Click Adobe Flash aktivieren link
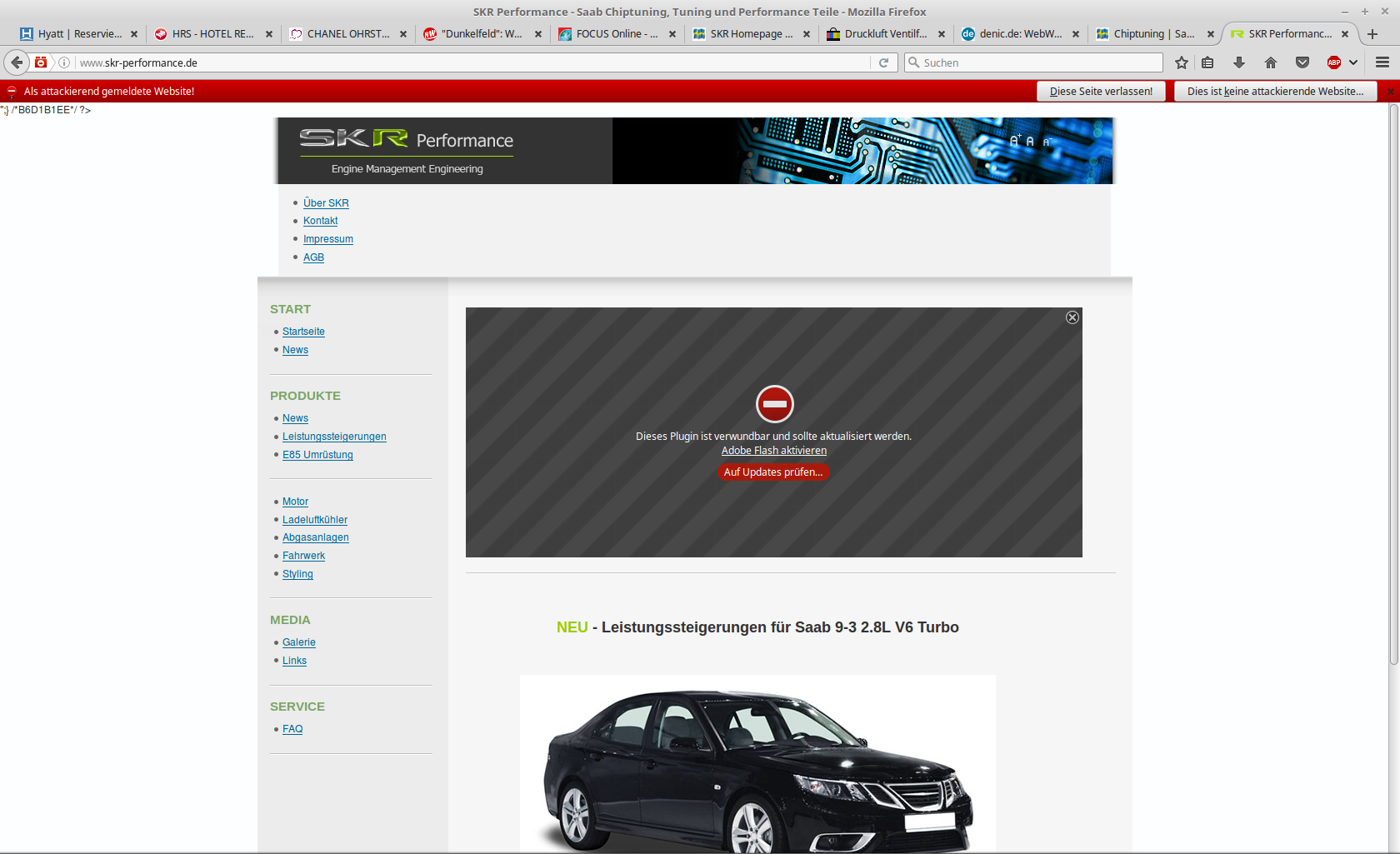 774,451
